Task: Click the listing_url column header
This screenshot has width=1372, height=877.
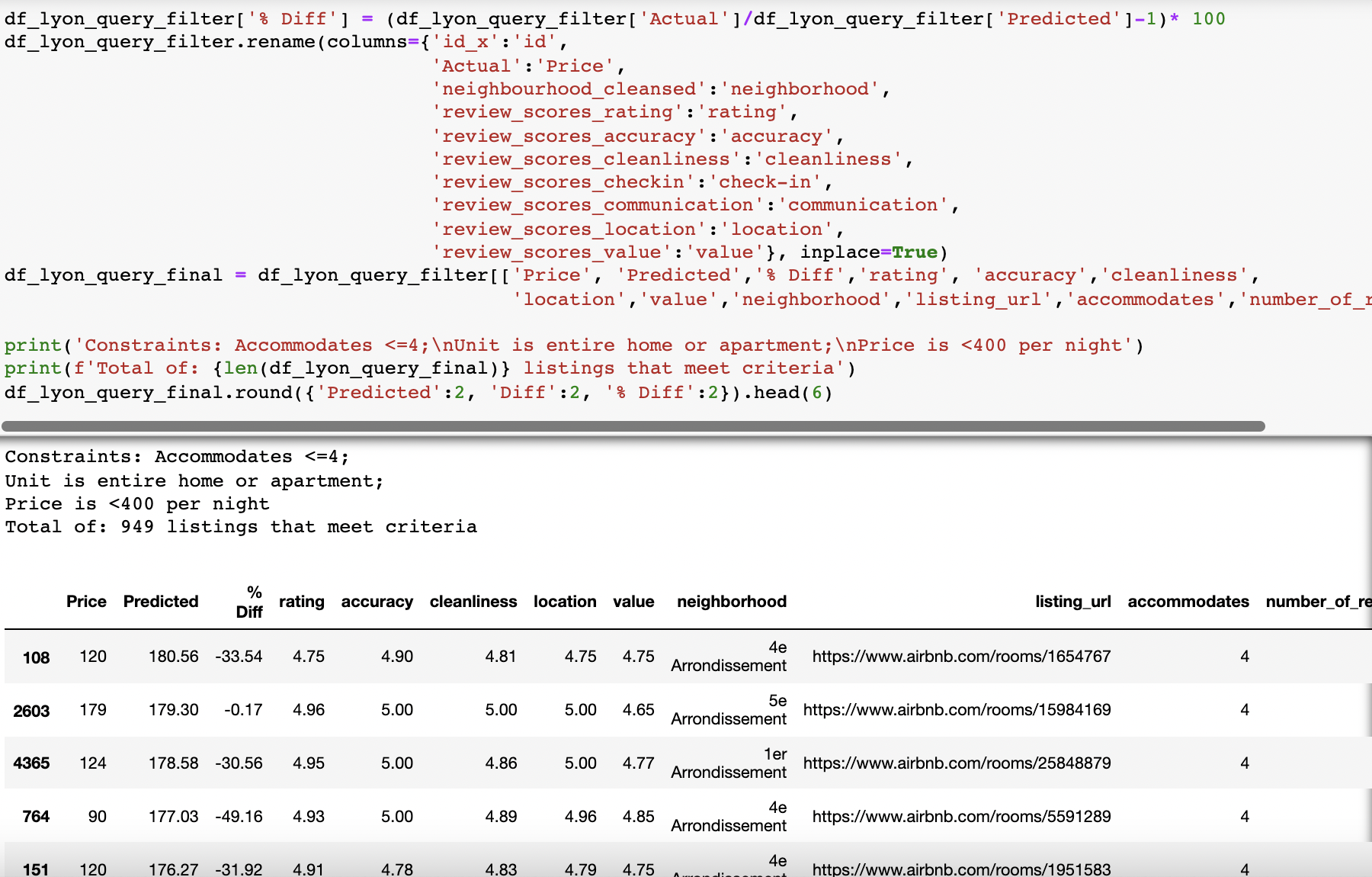Action: point(1073,602)
